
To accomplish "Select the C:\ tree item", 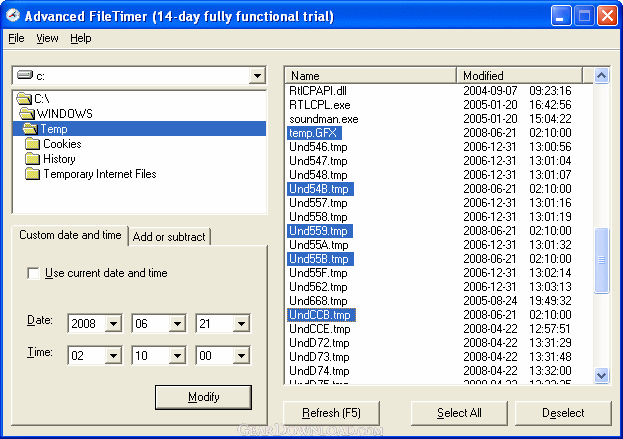I will pos(42,99).
